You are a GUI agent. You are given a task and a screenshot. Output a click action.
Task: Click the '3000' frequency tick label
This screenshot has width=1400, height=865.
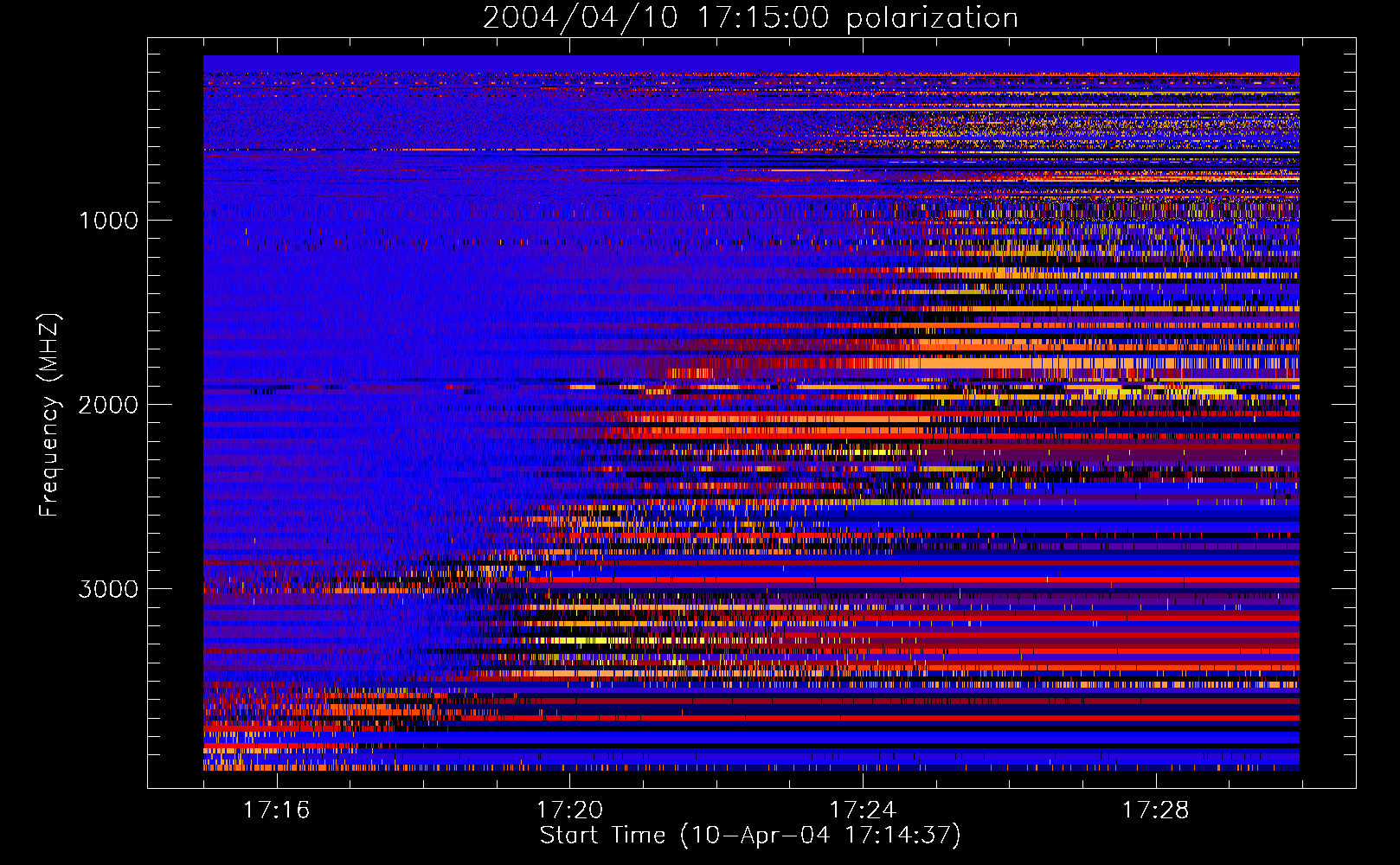coord(108,589)
